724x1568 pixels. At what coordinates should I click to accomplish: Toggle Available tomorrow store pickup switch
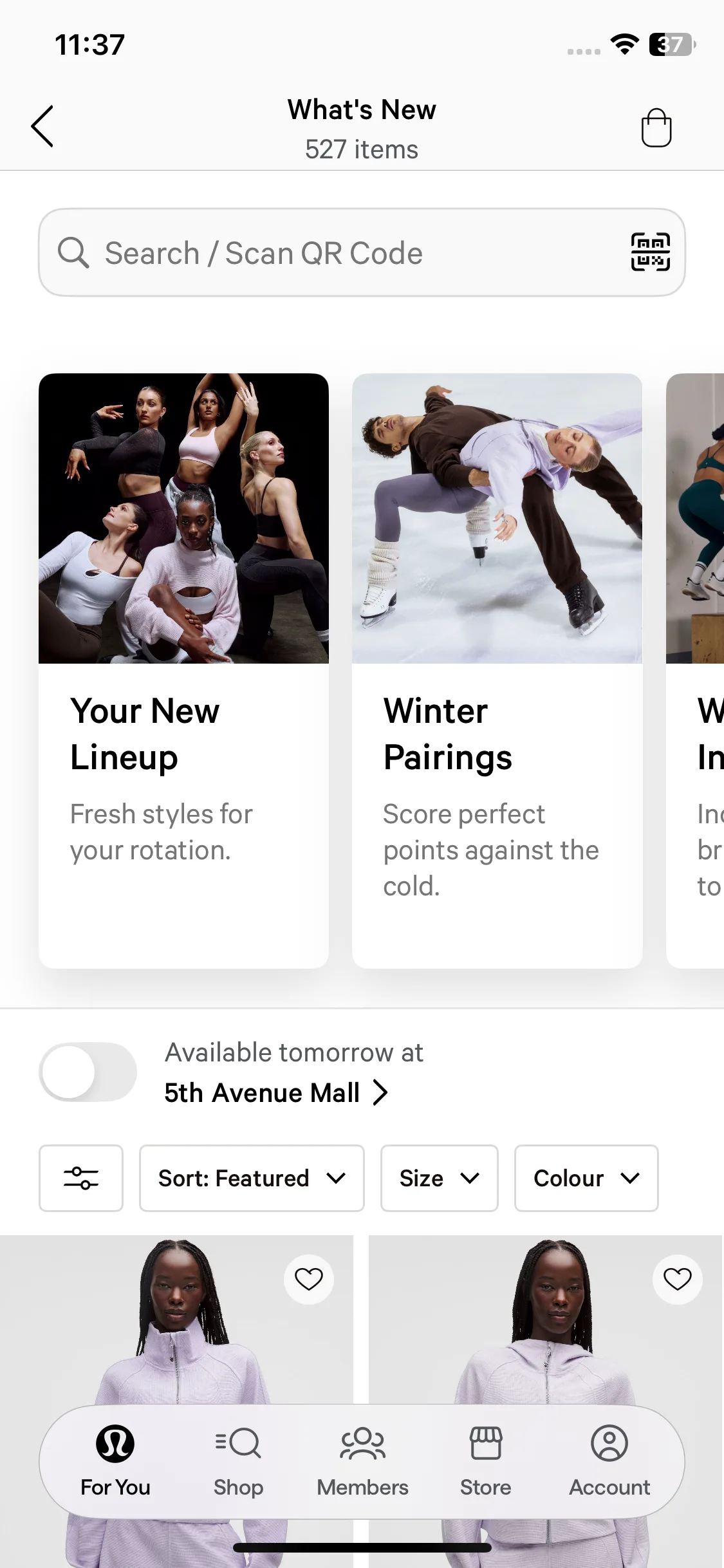pyautogui.click(x=88, y=1072)
